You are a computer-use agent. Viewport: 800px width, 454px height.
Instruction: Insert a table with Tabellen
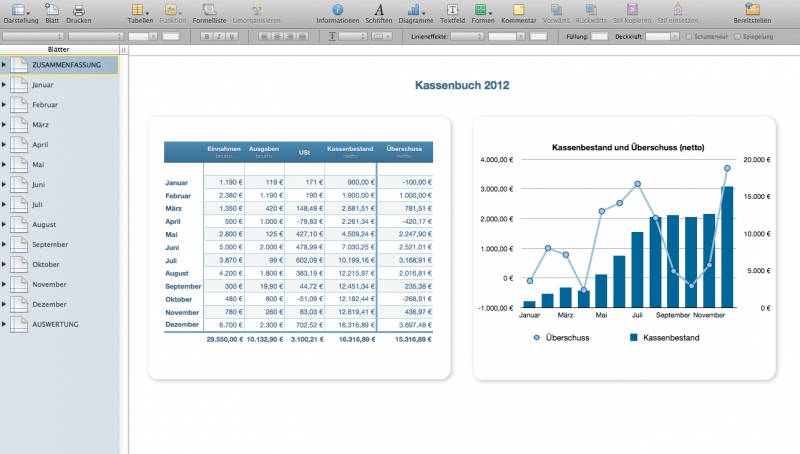(x=140, y=10)
